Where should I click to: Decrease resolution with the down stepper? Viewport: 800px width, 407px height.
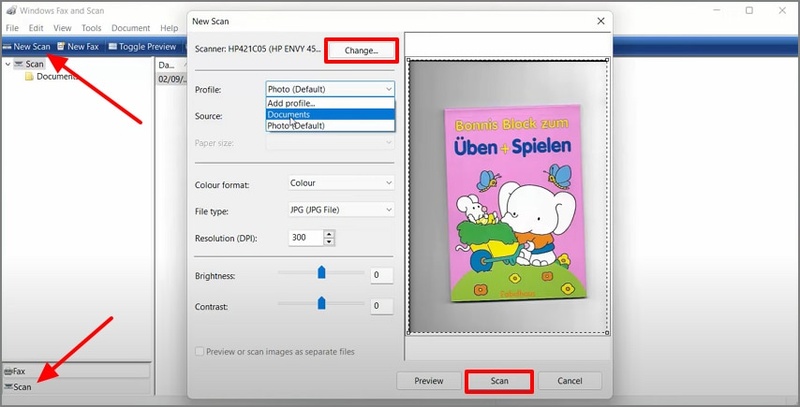tap(329, 241)
